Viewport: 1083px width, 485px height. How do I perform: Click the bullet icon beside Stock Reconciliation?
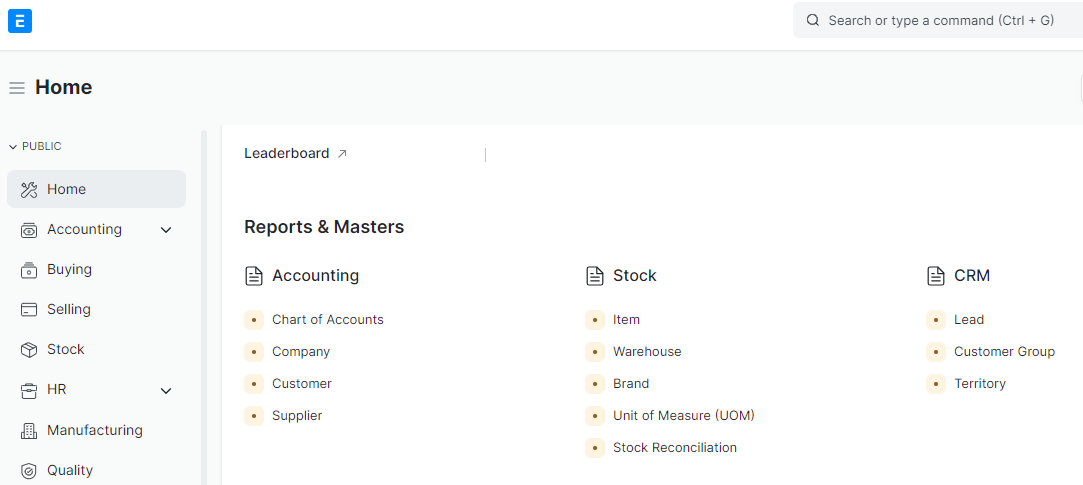pos(595,448)
